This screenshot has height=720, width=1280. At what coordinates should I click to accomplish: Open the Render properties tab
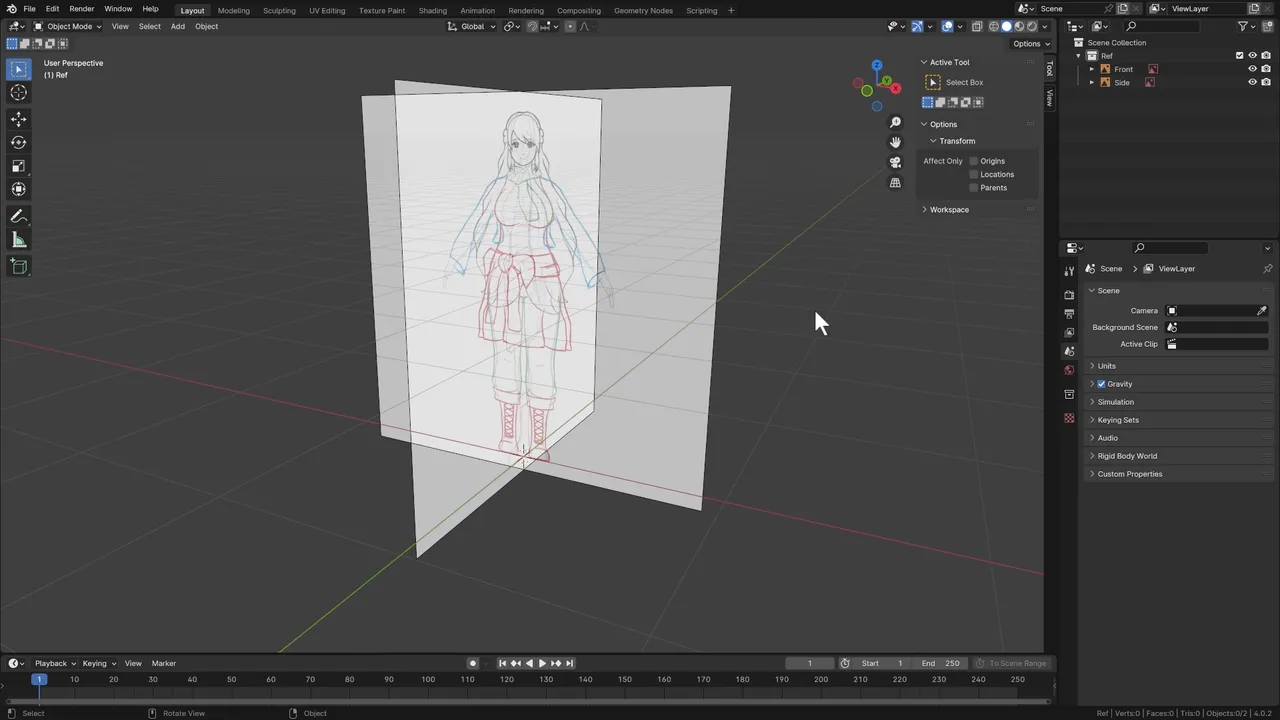click(x=1069, y=295)
